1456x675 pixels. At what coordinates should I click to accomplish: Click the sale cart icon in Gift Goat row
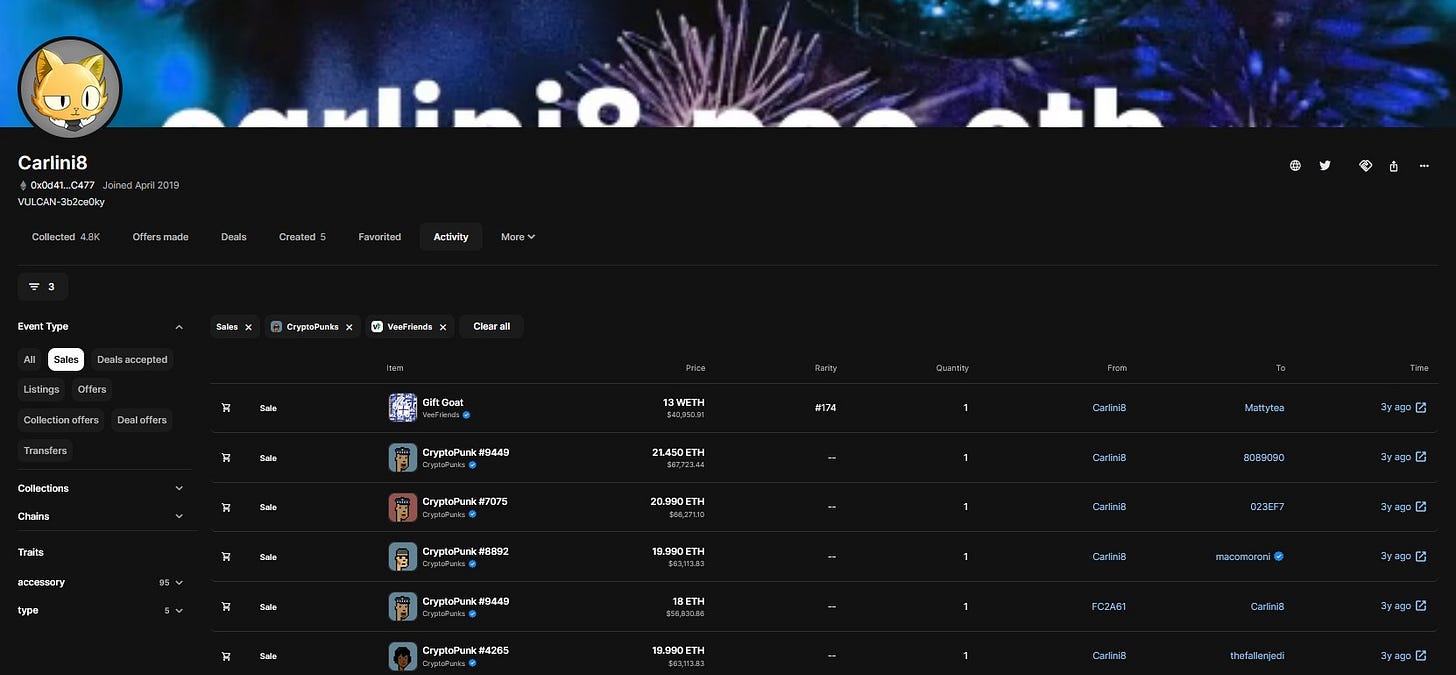tap(226, 408)
